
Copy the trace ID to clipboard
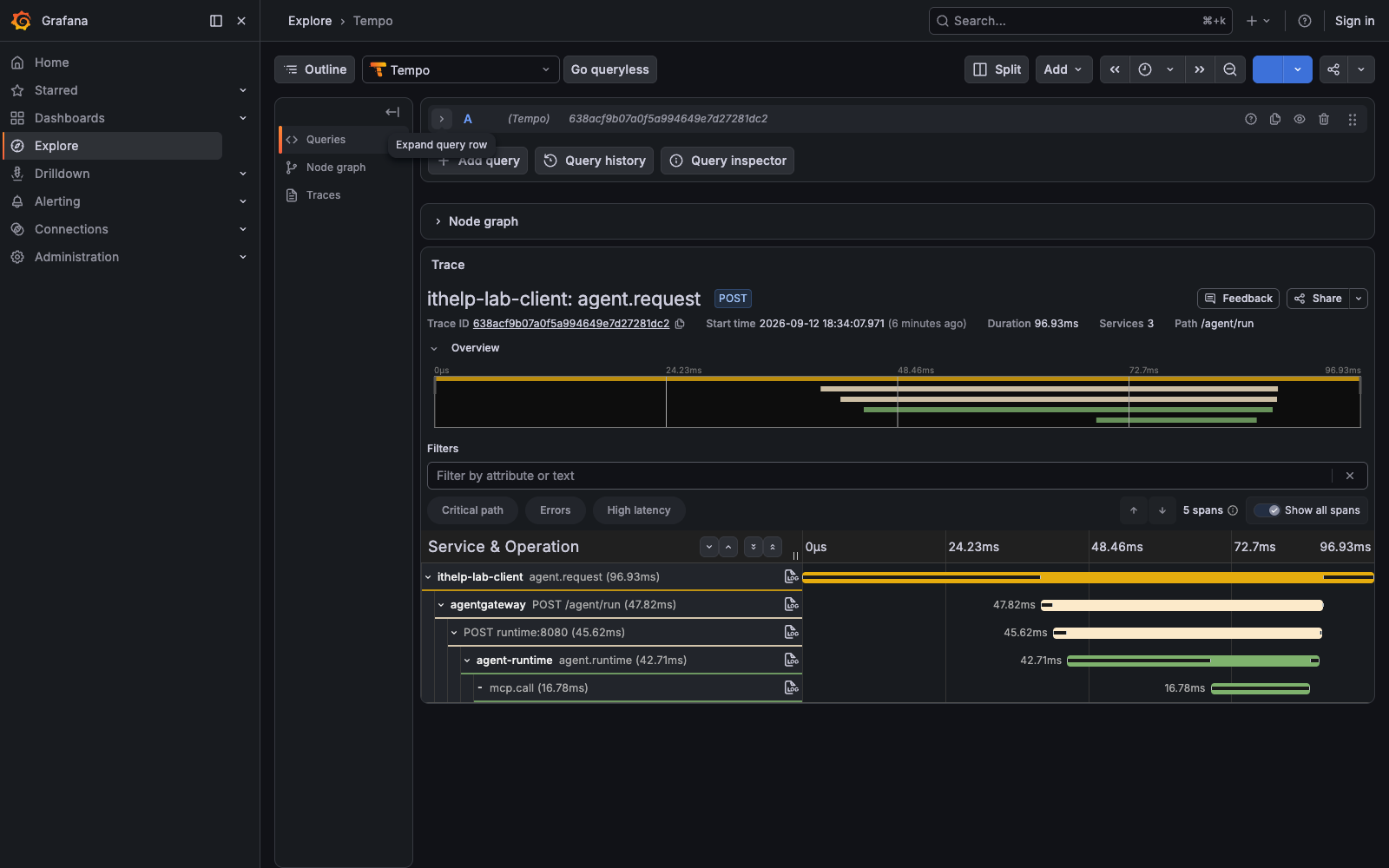pos(680,324)
